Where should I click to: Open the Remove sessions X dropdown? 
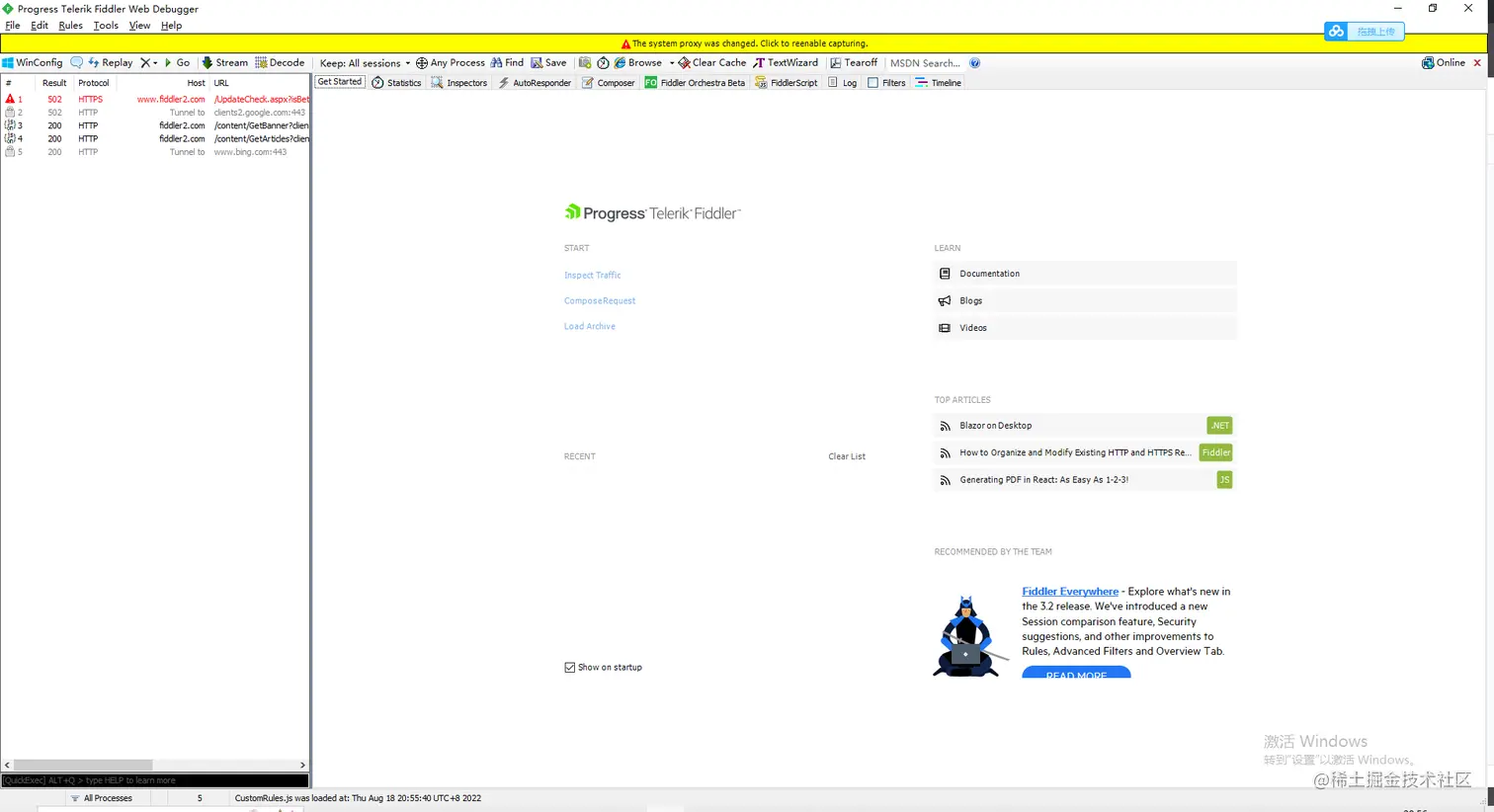pos(148,63)
